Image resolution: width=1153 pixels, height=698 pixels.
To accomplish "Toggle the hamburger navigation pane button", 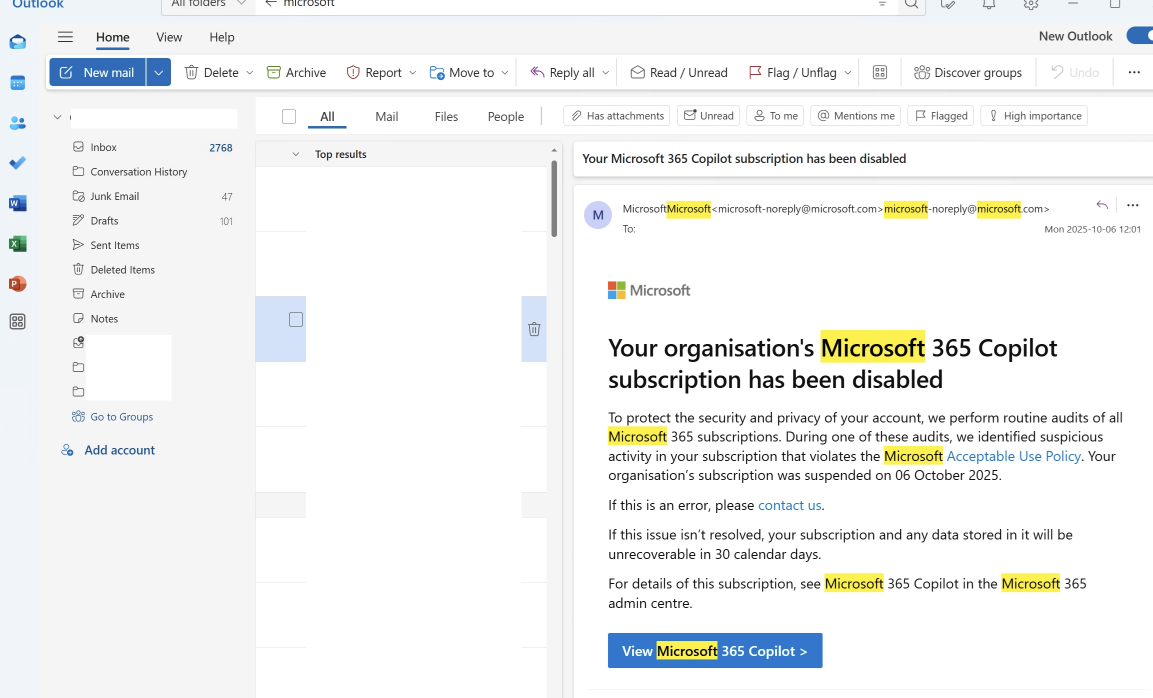I will click(65, 37).
